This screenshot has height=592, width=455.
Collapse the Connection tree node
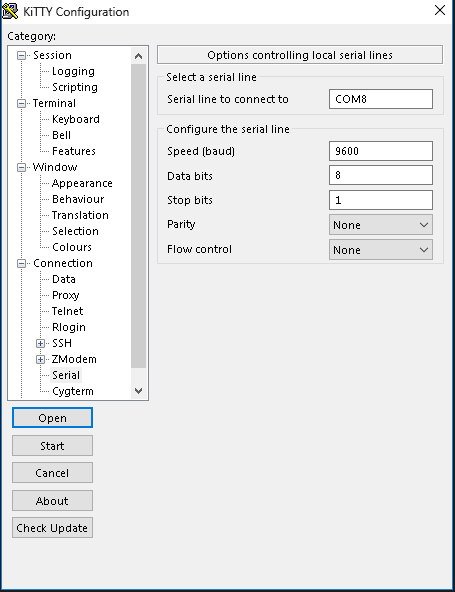coord(22,264)
